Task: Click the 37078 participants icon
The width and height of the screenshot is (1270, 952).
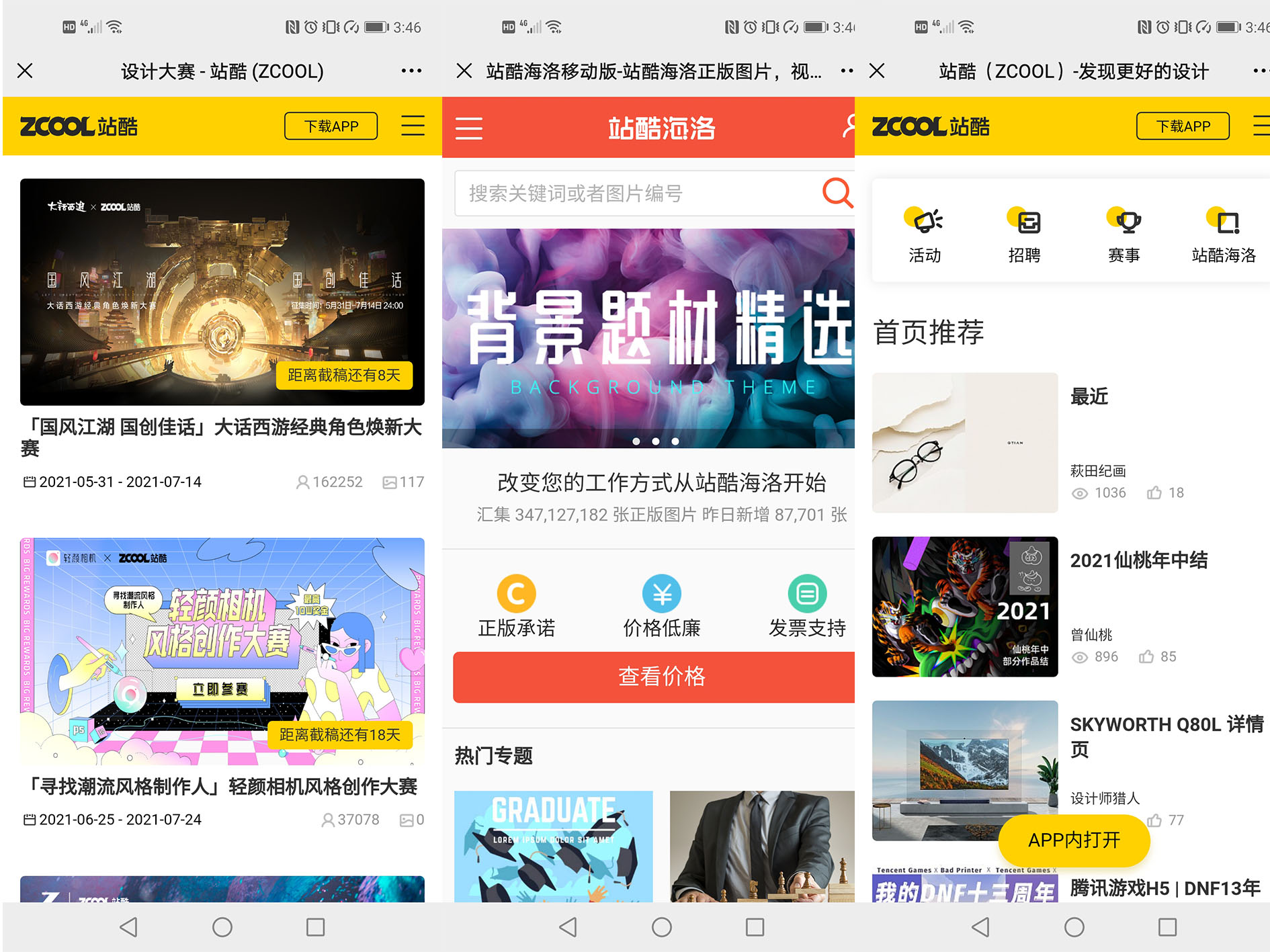Action: click(328, 820)
